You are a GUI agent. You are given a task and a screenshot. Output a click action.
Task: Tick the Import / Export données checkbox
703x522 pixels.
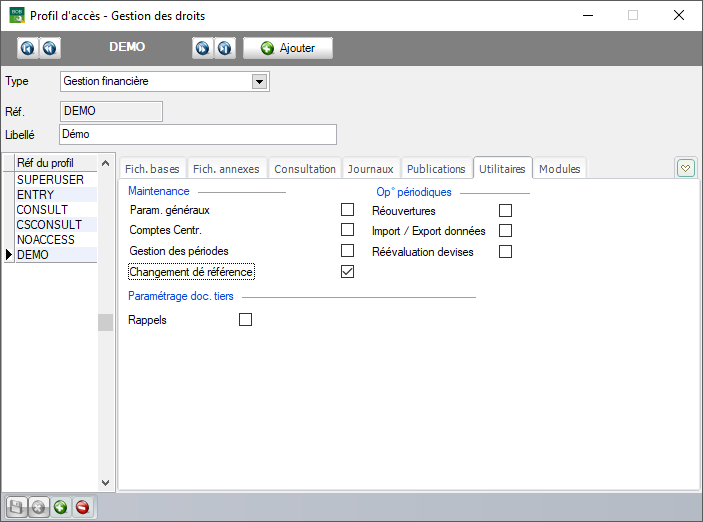[x=505, y=231]
